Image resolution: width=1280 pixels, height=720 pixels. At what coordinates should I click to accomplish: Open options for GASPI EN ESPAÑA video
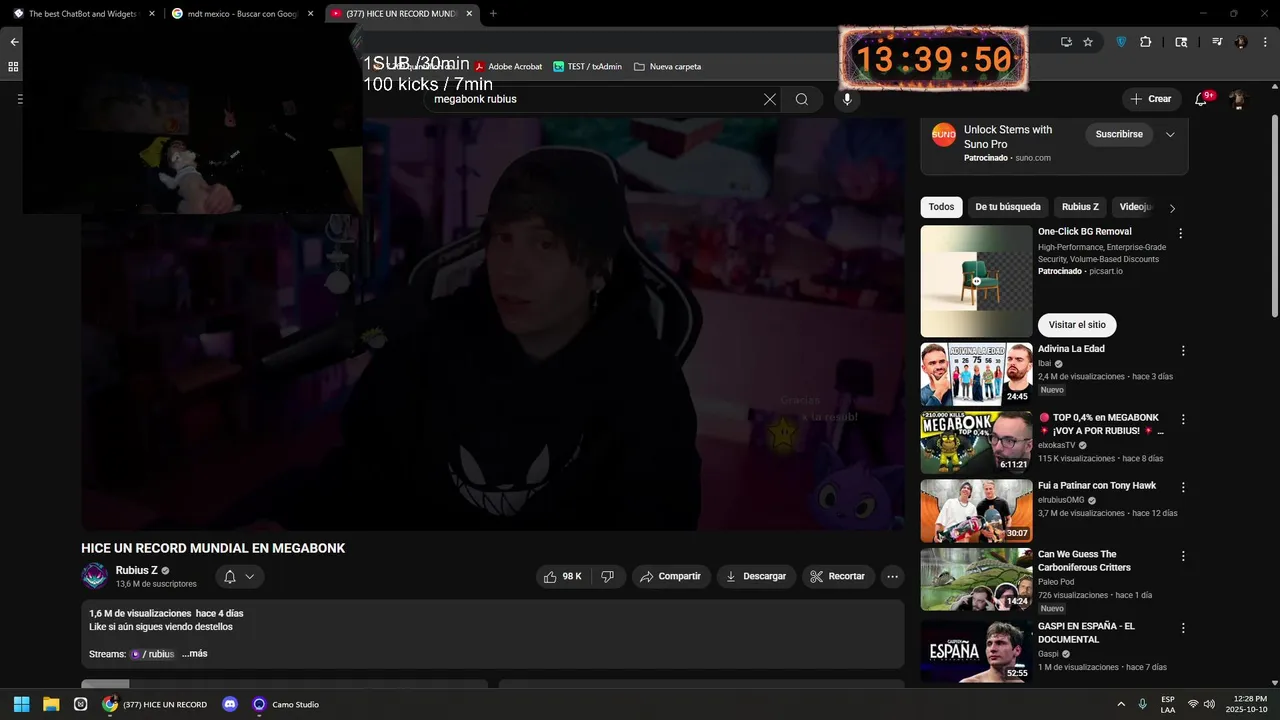pos(1183,628)
